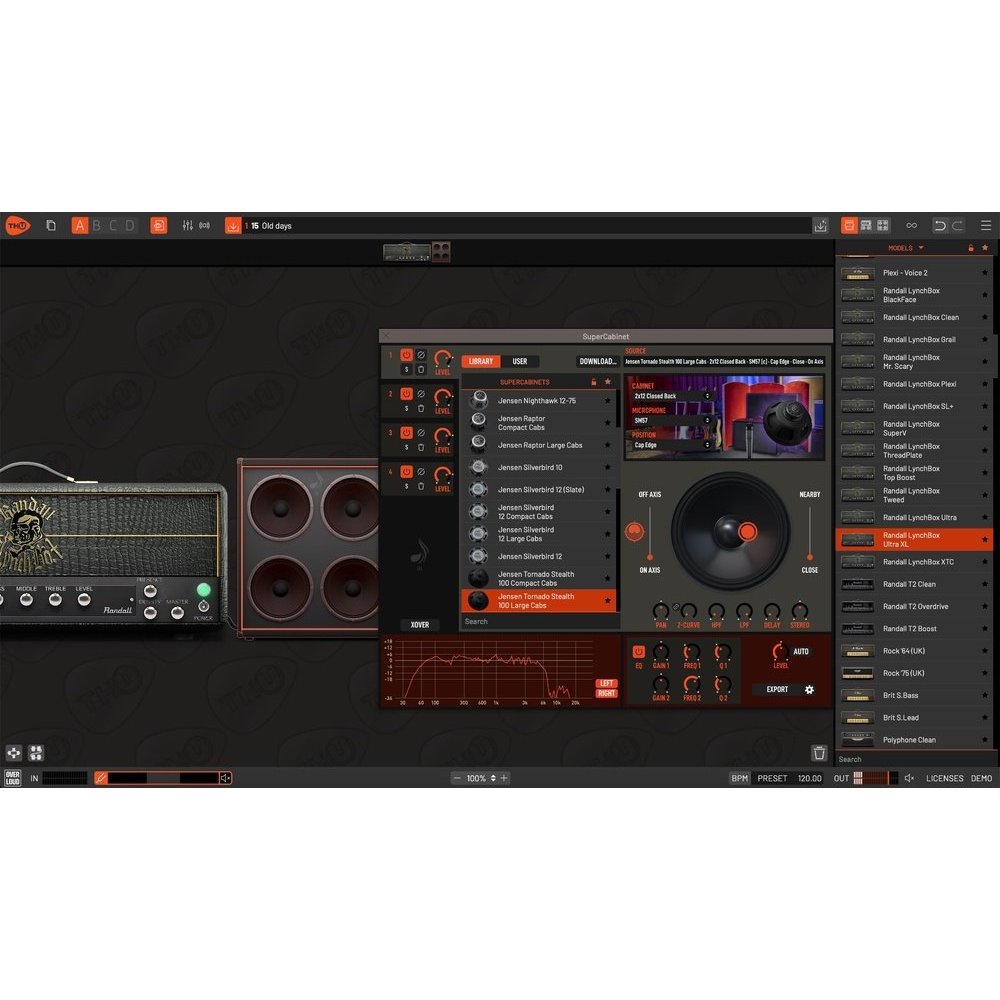Select Jensen Silverbird 10 cabinet
The width and height of the screenshot is (1000, 1000).
click(x=539, y=467)
